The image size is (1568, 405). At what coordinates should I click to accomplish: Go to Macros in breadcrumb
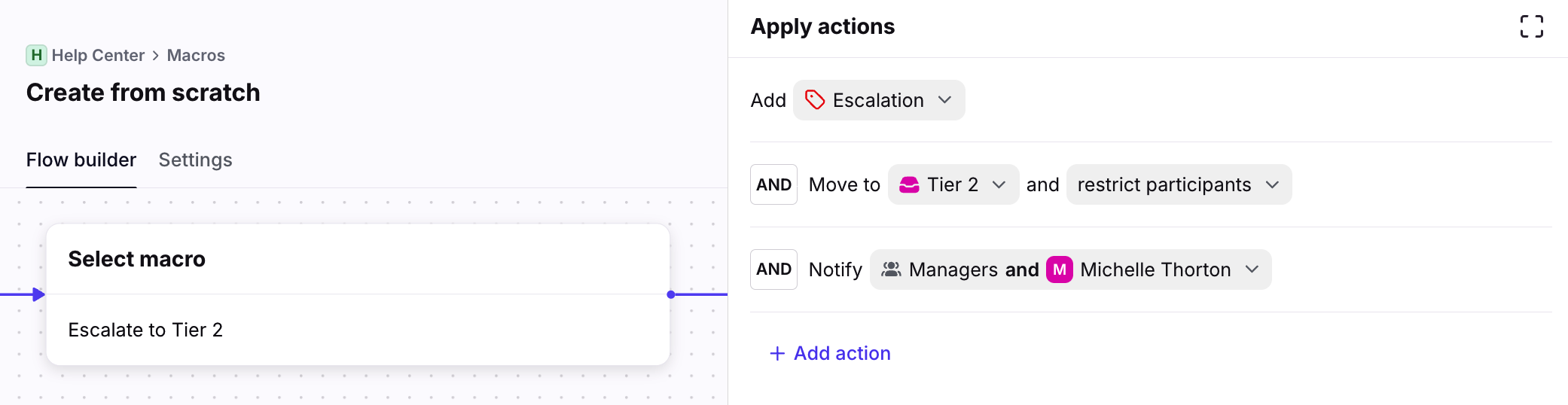[x=196, y=56]
